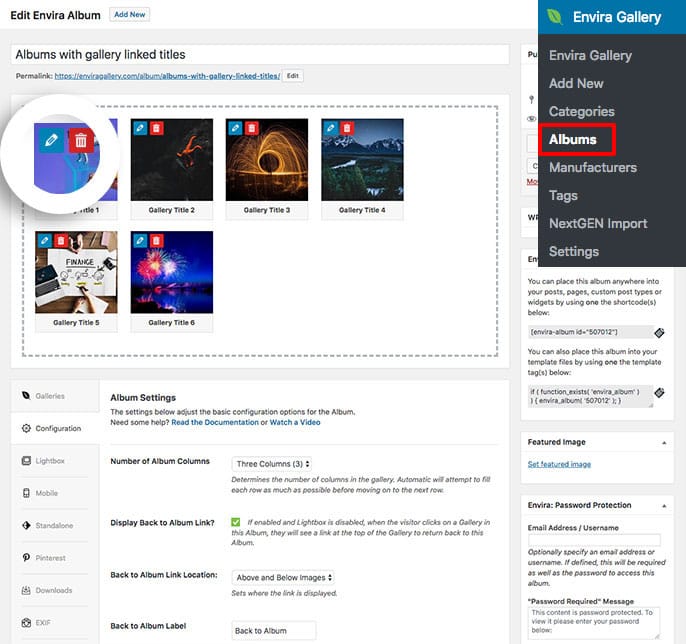The height and width of the screenshot is (644, 686).
Task: Click the Back to Album Label text field
Action: (x=273, y=630)
